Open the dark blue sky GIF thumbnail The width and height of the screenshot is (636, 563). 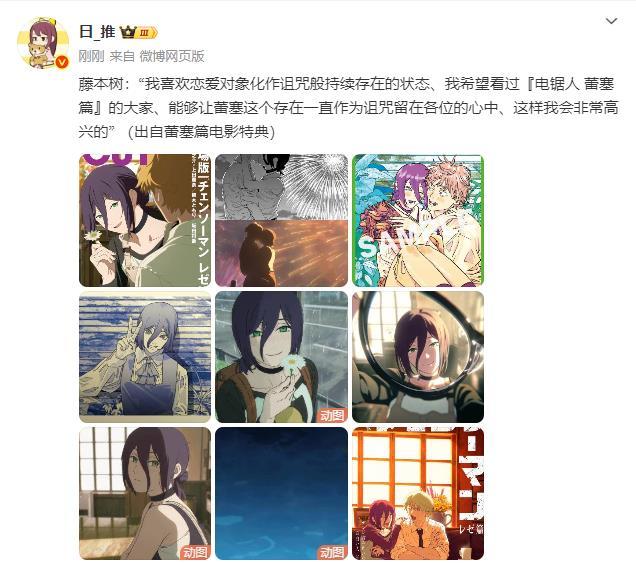click(281, 493)
